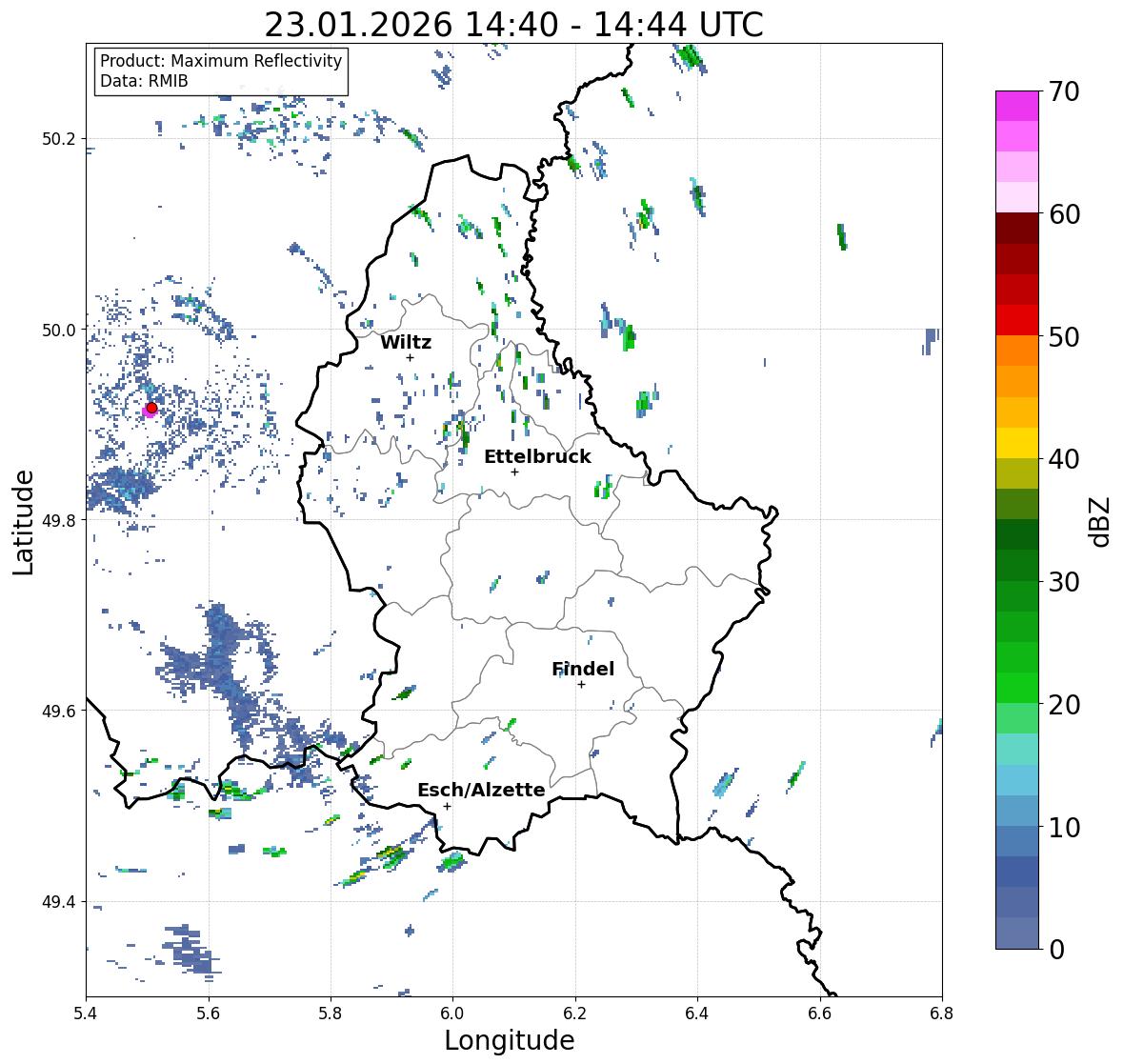Click the 6.0 longitude tick label
1123x1064 pixels.
pyautogui.click(x=452, y=1014)
